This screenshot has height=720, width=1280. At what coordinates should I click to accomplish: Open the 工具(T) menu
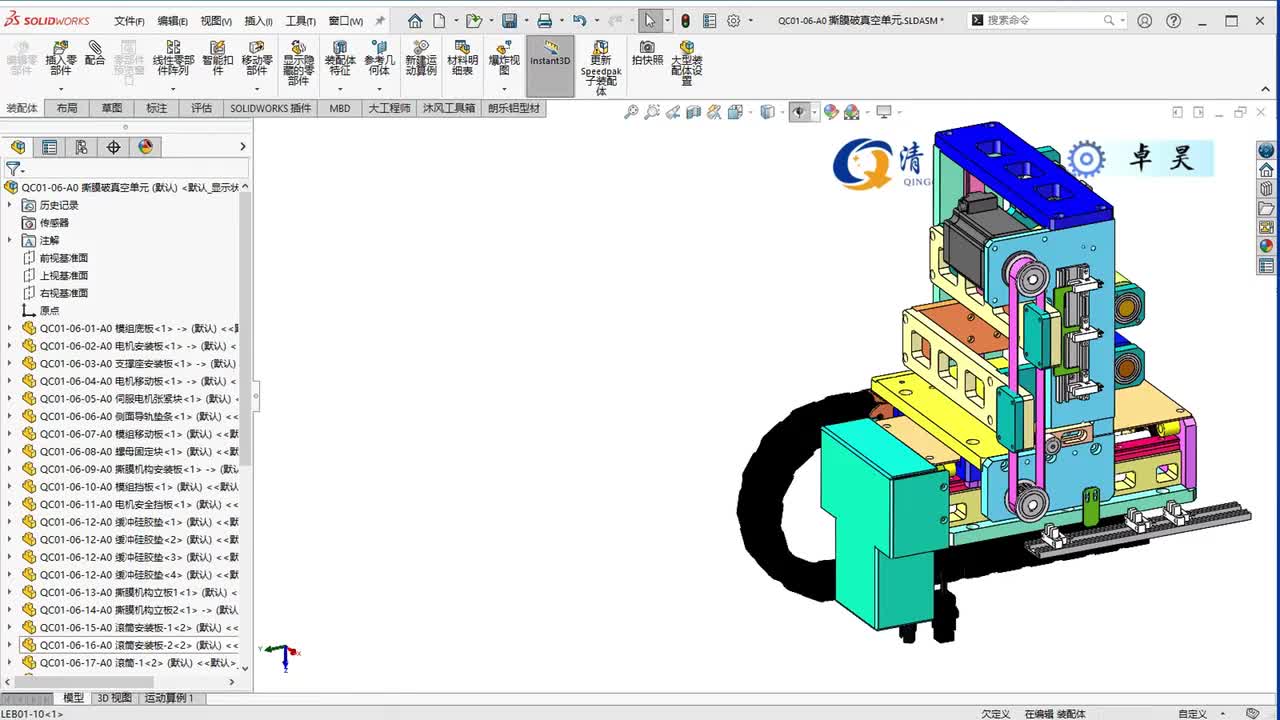(x=300, y=21)
